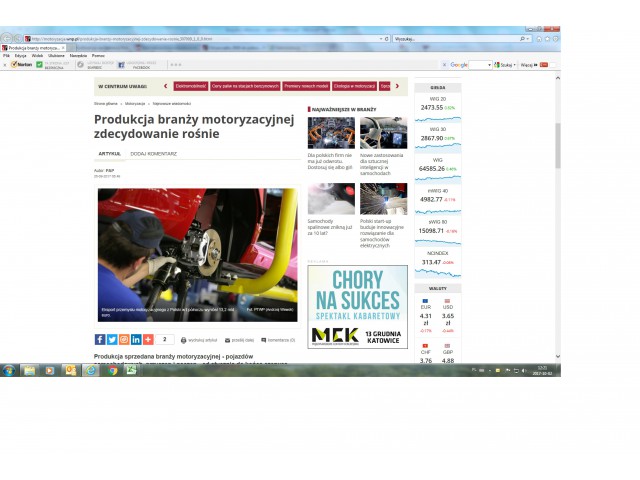
Task: Click the page vertical scrollbar
Action: click(556, 150)
